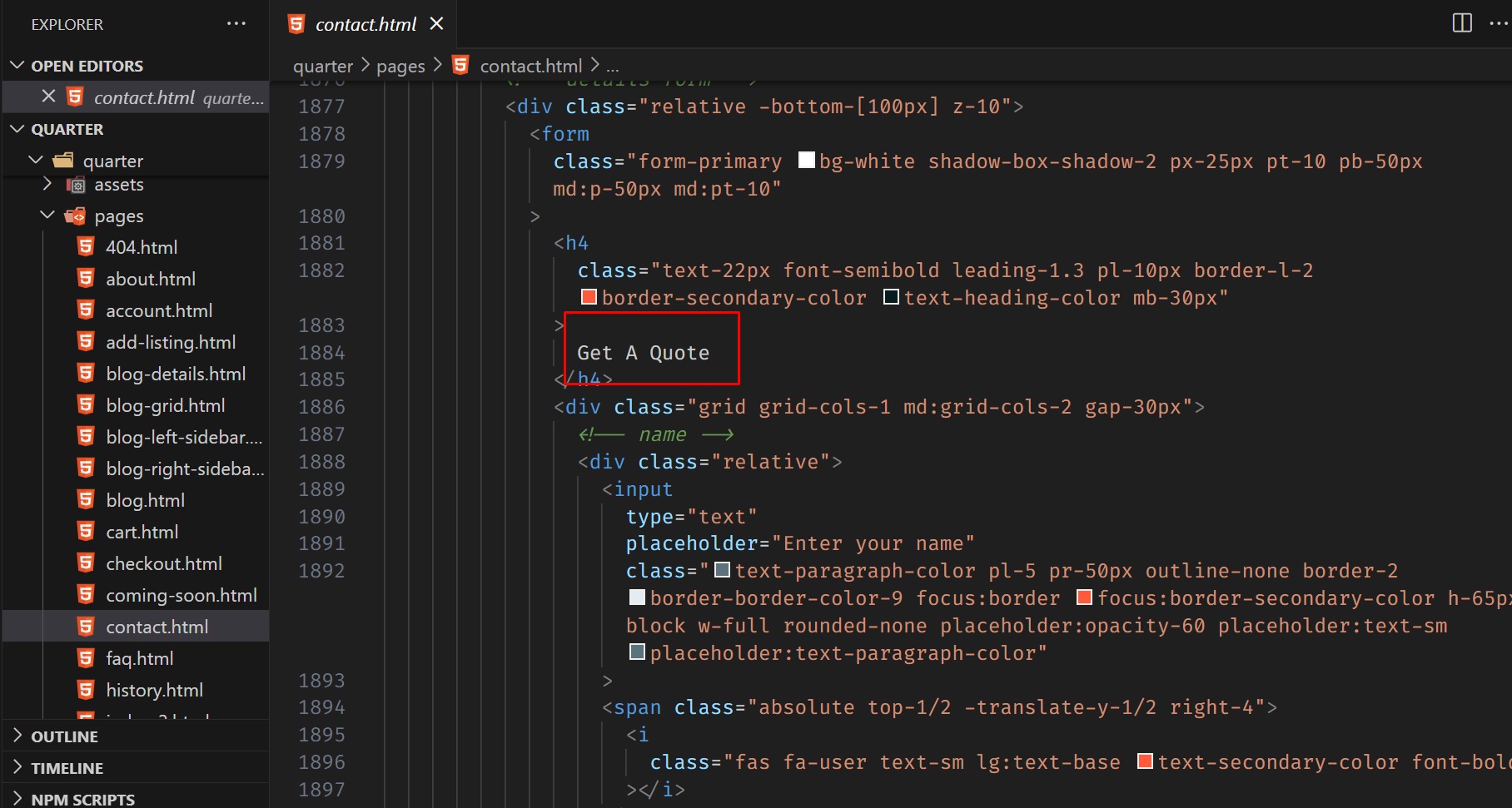
Task: Click the HTML5 icon next to 404.html
Action: [86, 247]
